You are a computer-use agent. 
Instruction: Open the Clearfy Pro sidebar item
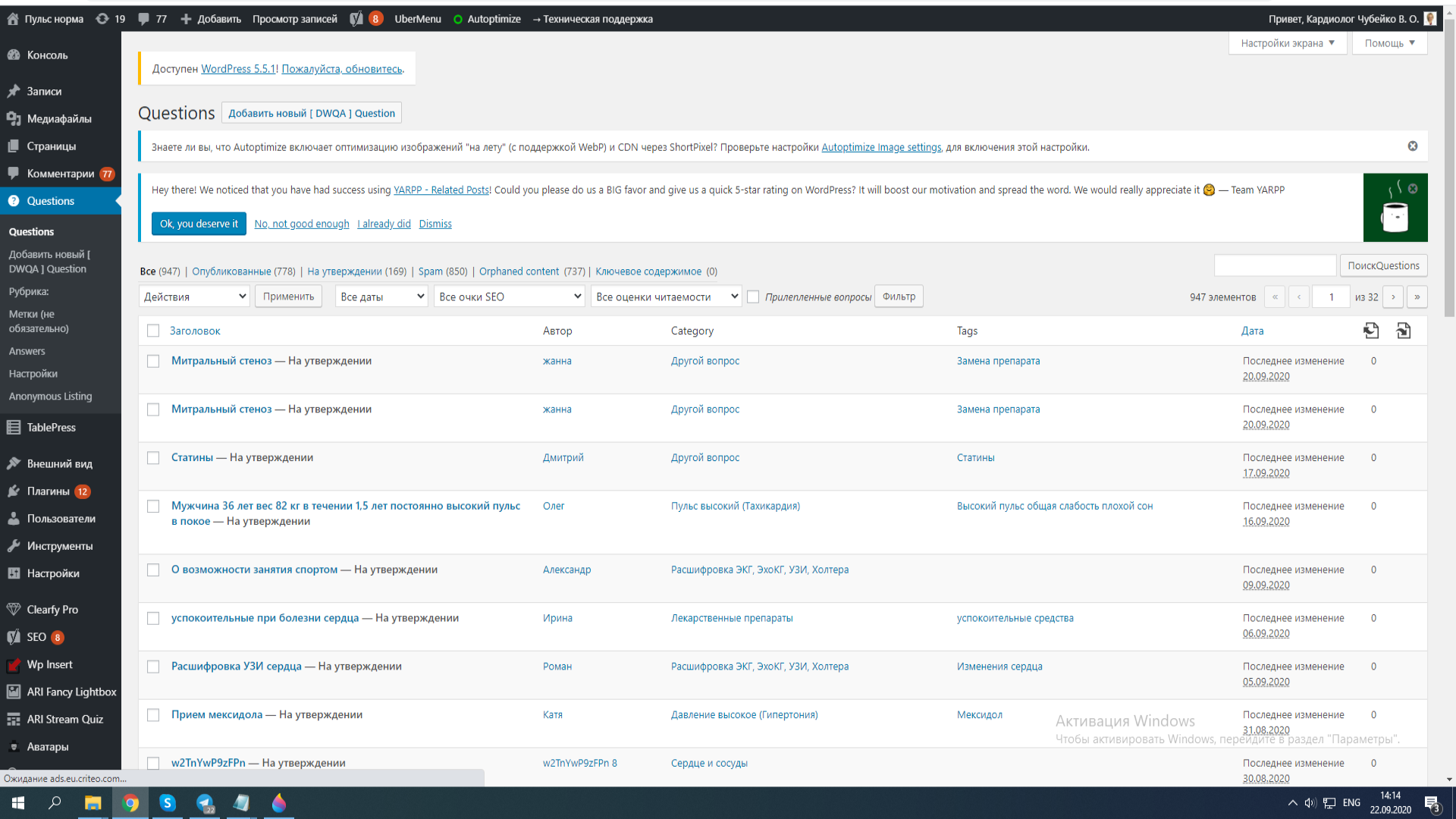point(52,610)
